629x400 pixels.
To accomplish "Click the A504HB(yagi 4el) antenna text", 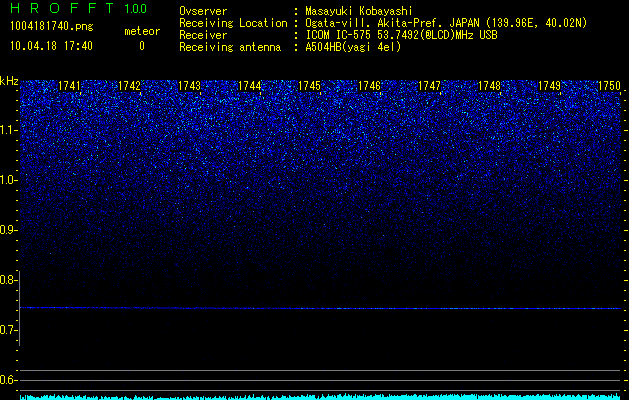I will click(x=353, y=47).
